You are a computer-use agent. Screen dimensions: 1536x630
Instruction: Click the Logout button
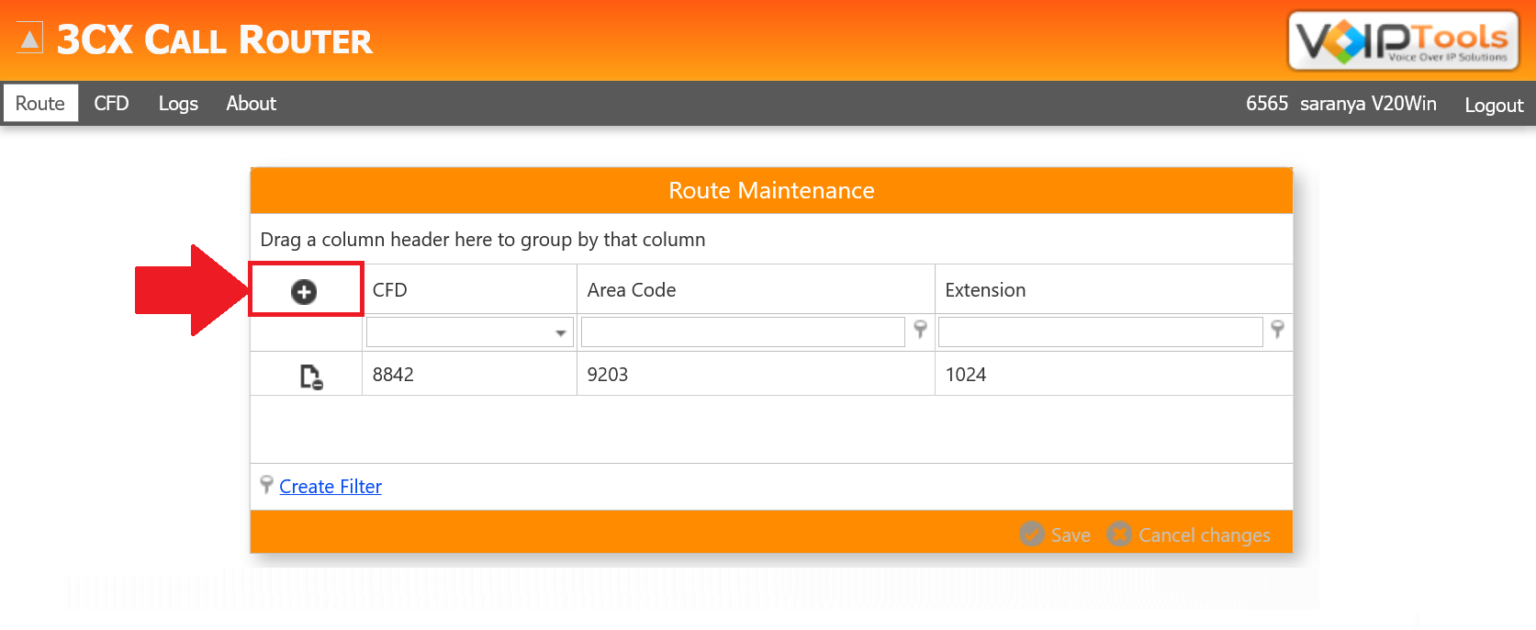[x=1493, y=104]
